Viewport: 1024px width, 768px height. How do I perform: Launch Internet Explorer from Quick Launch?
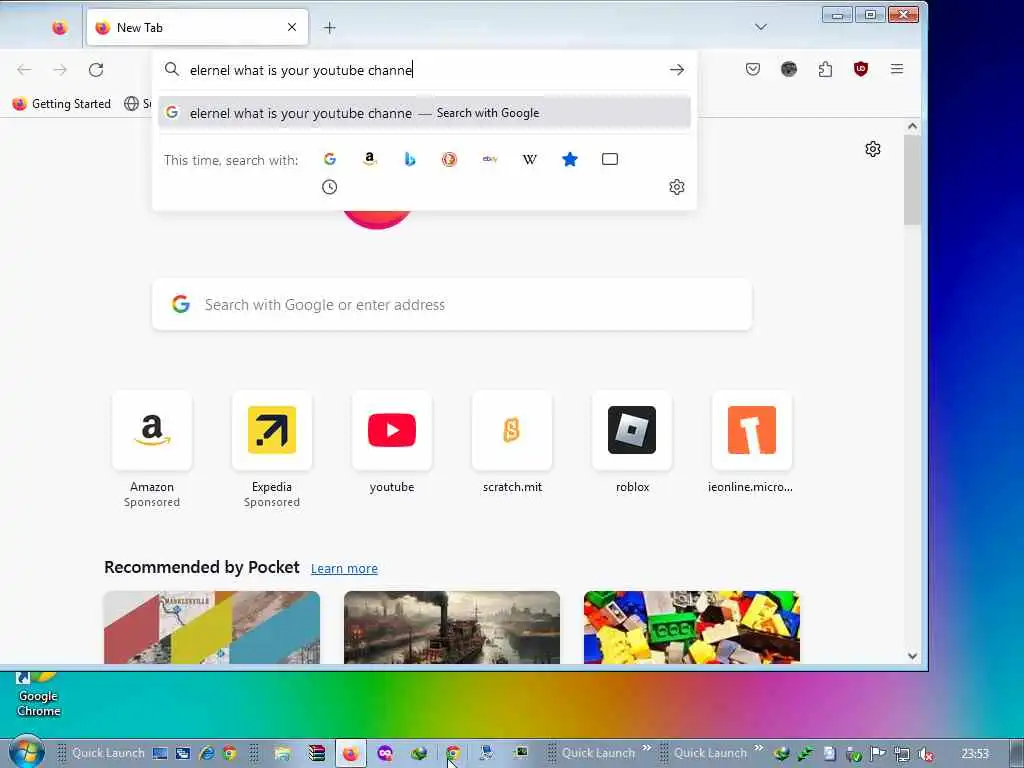207,753
